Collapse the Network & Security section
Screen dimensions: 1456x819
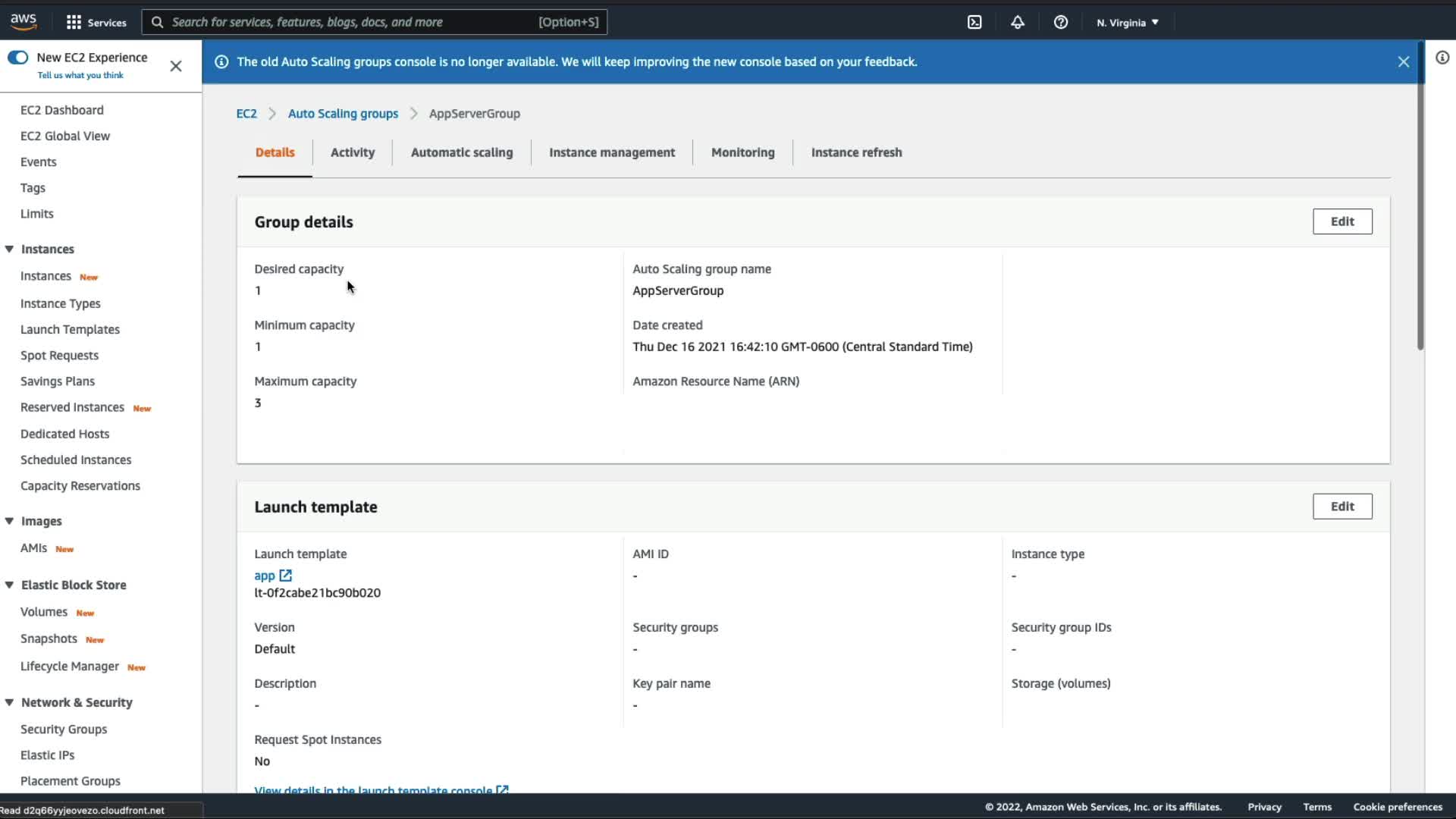10,702
